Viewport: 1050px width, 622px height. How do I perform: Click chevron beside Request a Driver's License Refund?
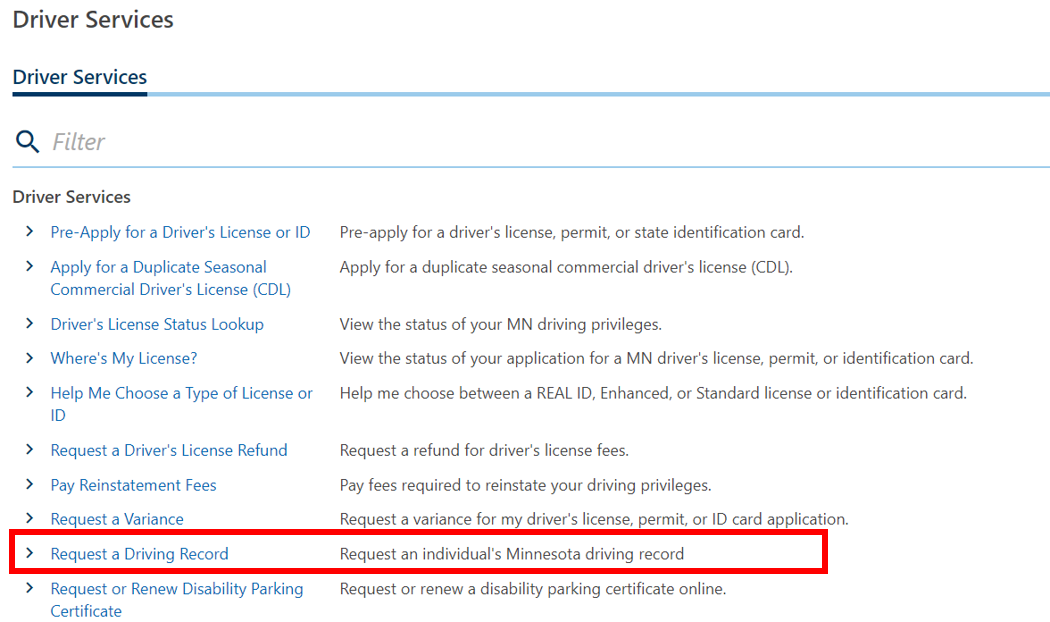30,451
